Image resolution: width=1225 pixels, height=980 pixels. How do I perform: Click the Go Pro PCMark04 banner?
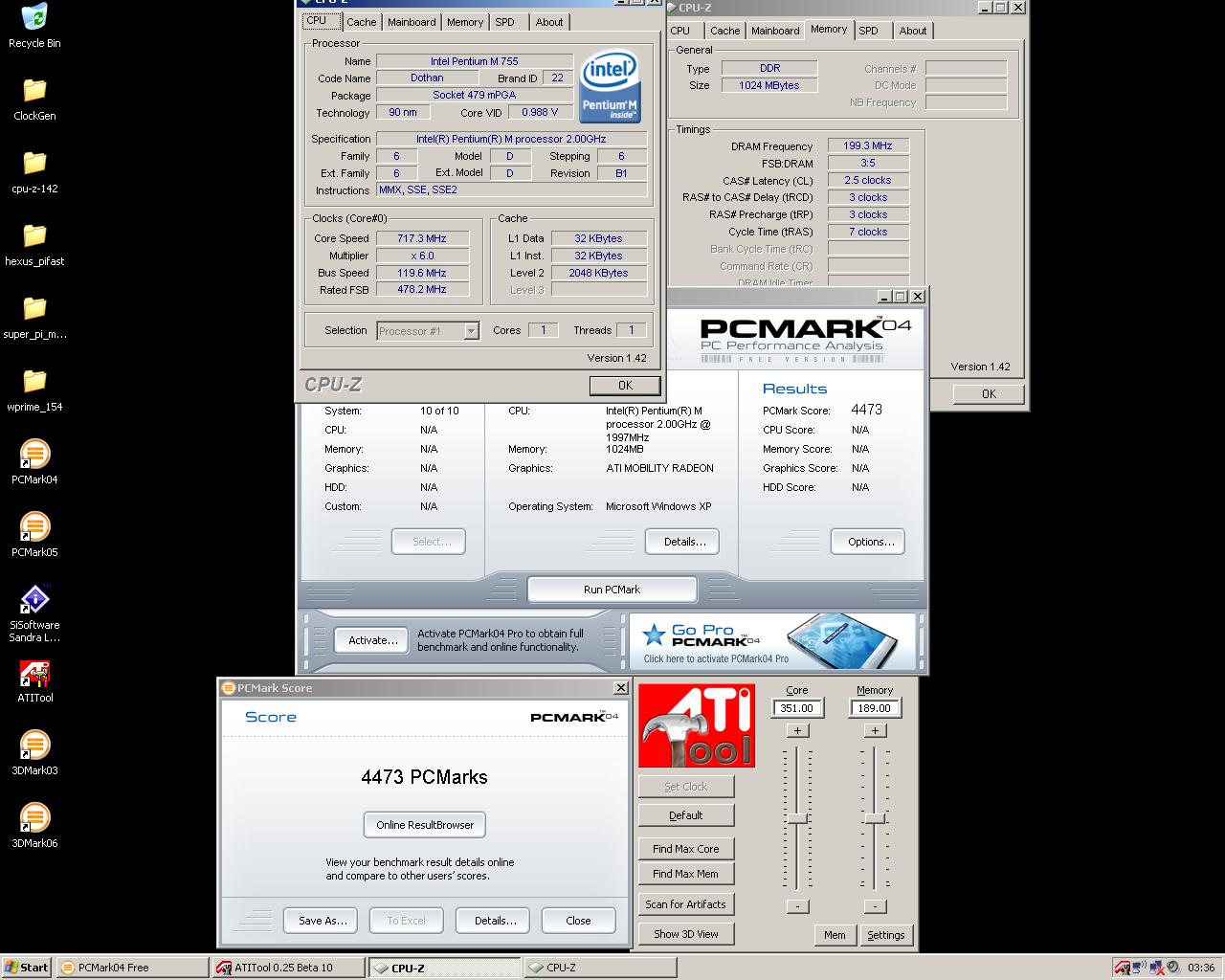773,640
